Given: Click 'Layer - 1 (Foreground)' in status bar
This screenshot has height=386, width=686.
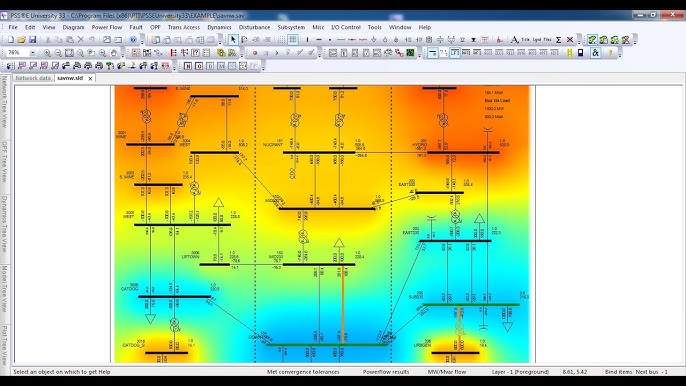Looking at the screenshot, I should pyautogui.click(x=520, y=372).
